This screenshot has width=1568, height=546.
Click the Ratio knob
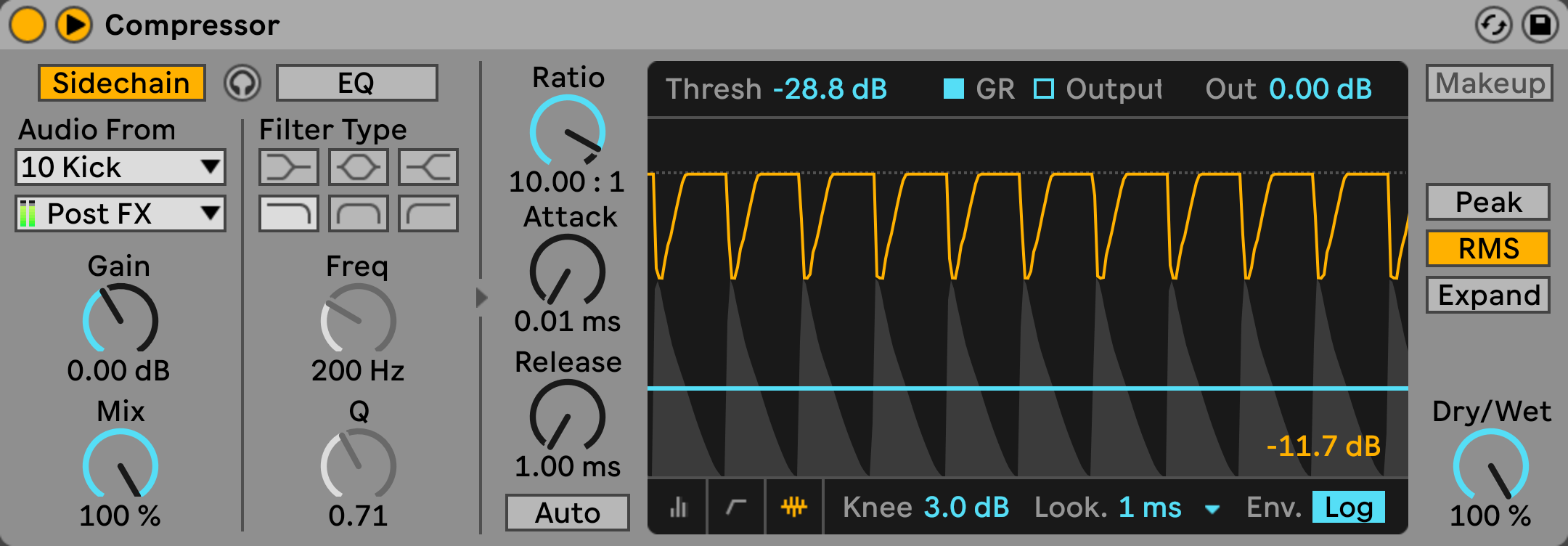coord(568,131)
